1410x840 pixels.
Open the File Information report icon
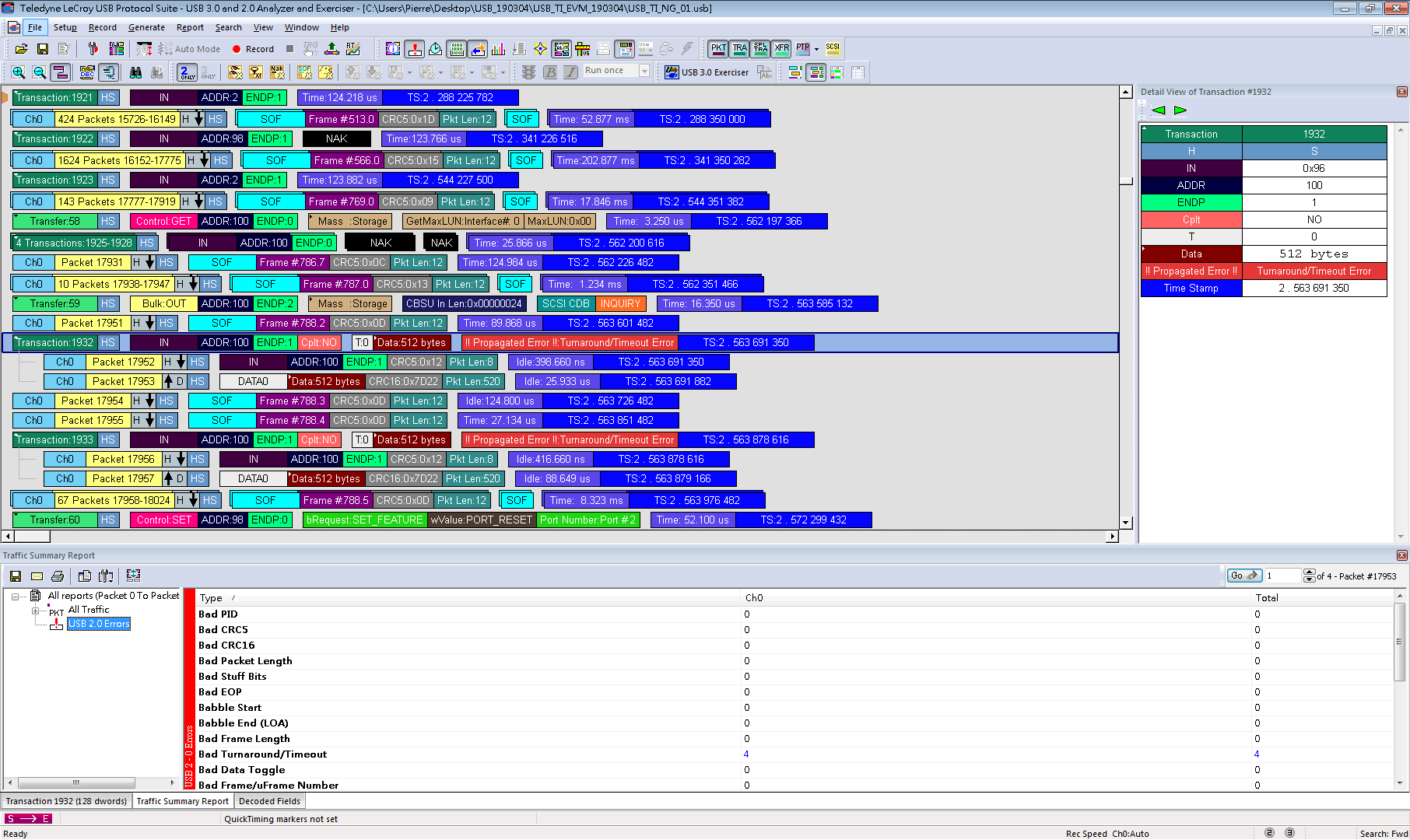[393, 49]
